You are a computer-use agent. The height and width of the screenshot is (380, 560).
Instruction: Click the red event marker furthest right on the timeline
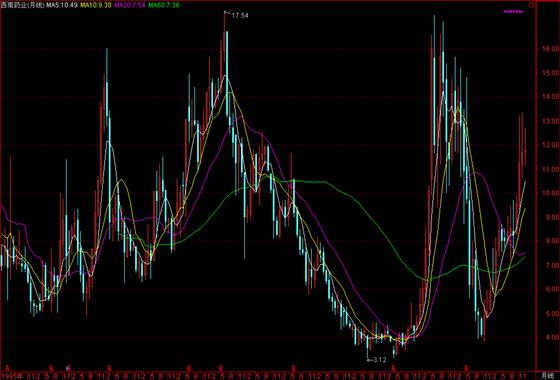click(x=466, y=368)
